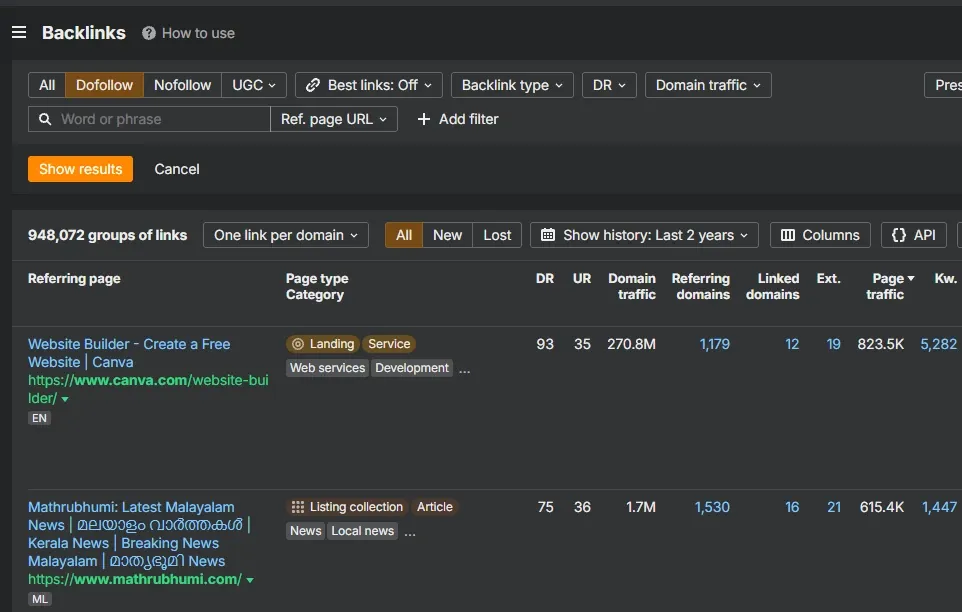The width and height of the screenshot is (962, 612).
Task: Click the API button
Action: pyautogui.click(x=914, y=235)
